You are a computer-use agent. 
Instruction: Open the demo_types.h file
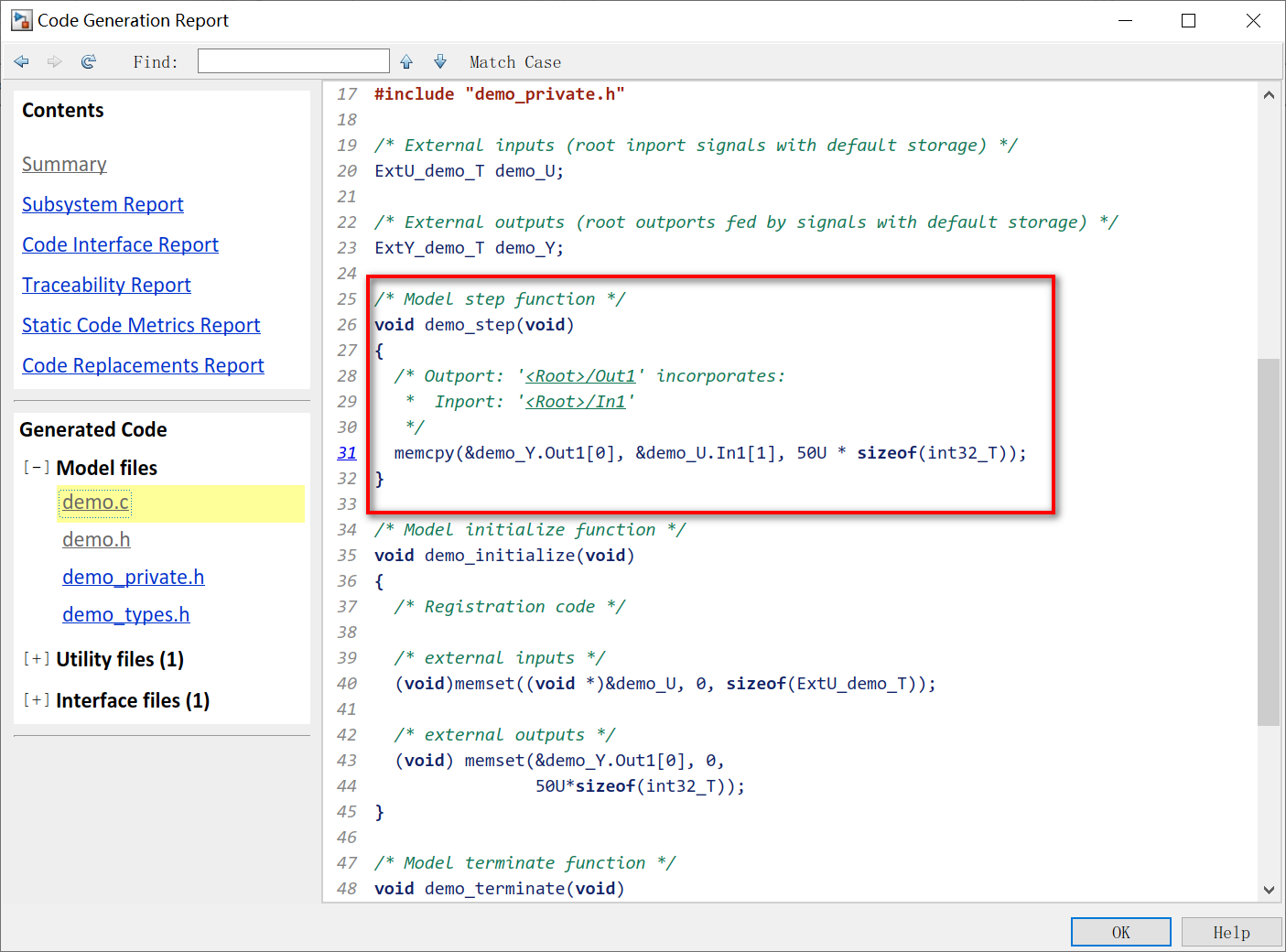126,615
